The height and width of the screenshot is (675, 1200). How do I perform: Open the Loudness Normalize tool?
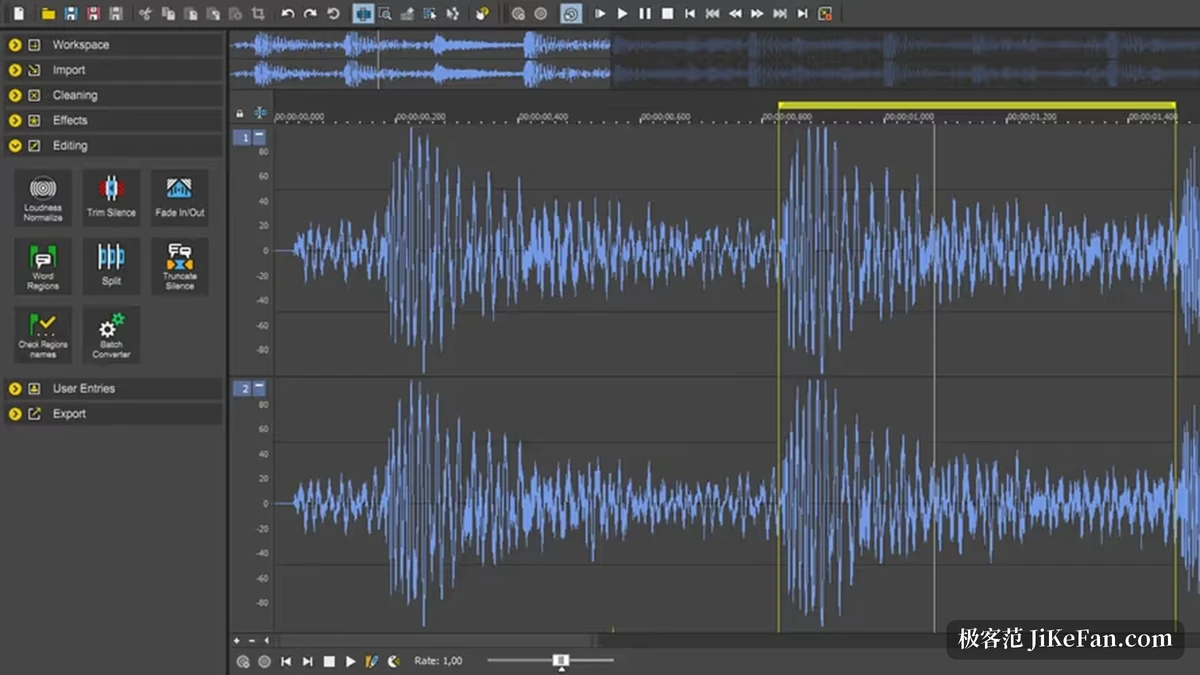click(x=43, y=197)
